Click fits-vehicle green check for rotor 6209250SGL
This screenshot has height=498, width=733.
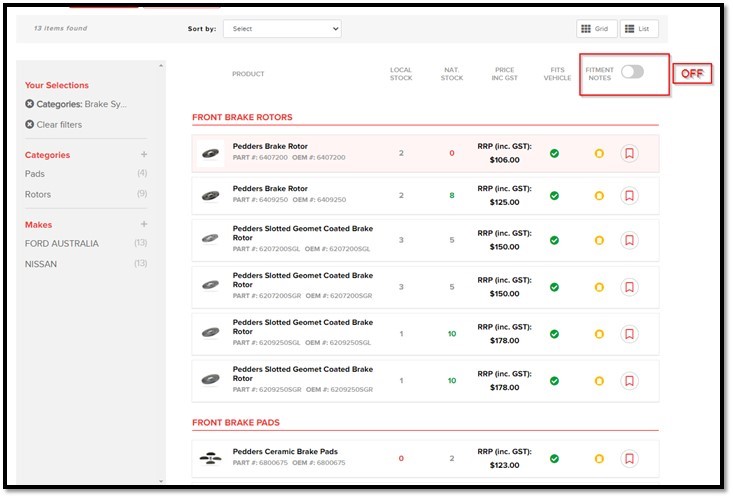pos(554,334)
